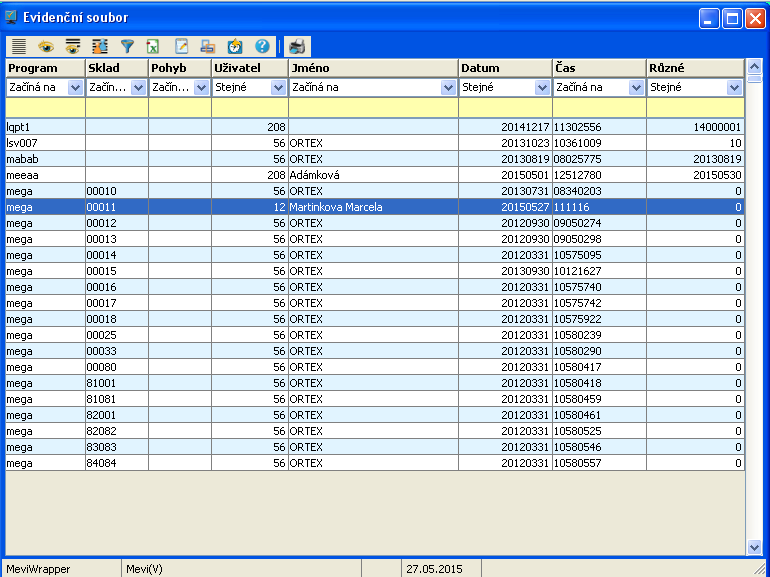Print the records using the printer icon

coord(298,46)
